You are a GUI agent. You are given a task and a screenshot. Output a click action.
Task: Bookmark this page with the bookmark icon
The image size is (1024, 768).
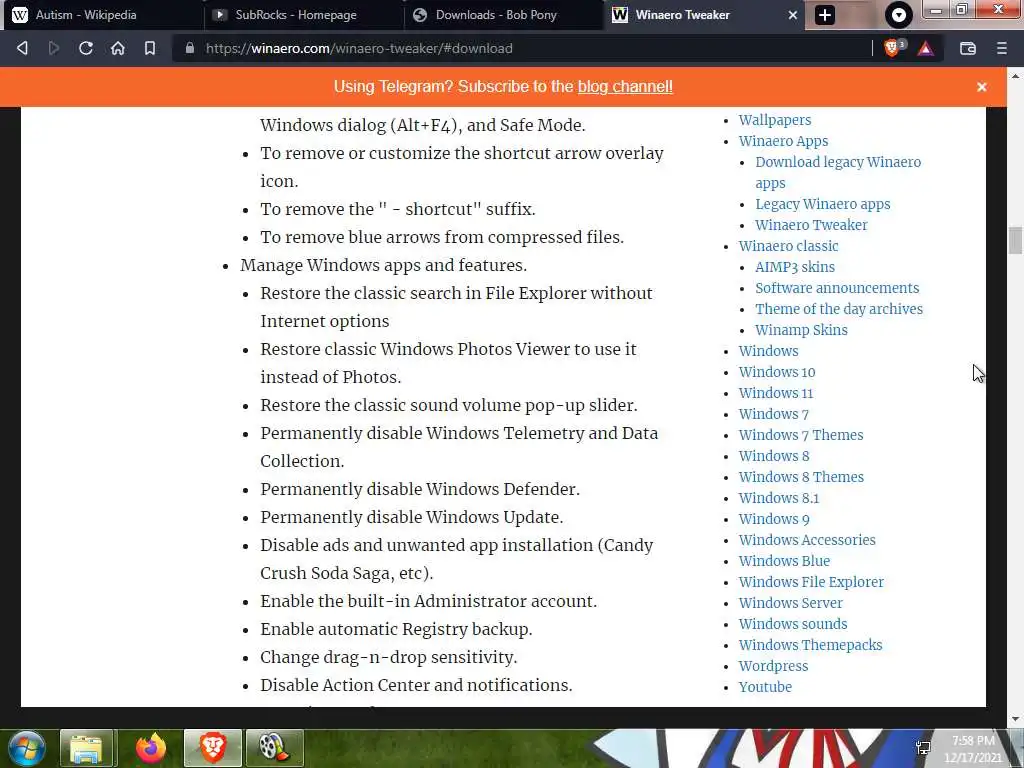[x=150, y=48]
